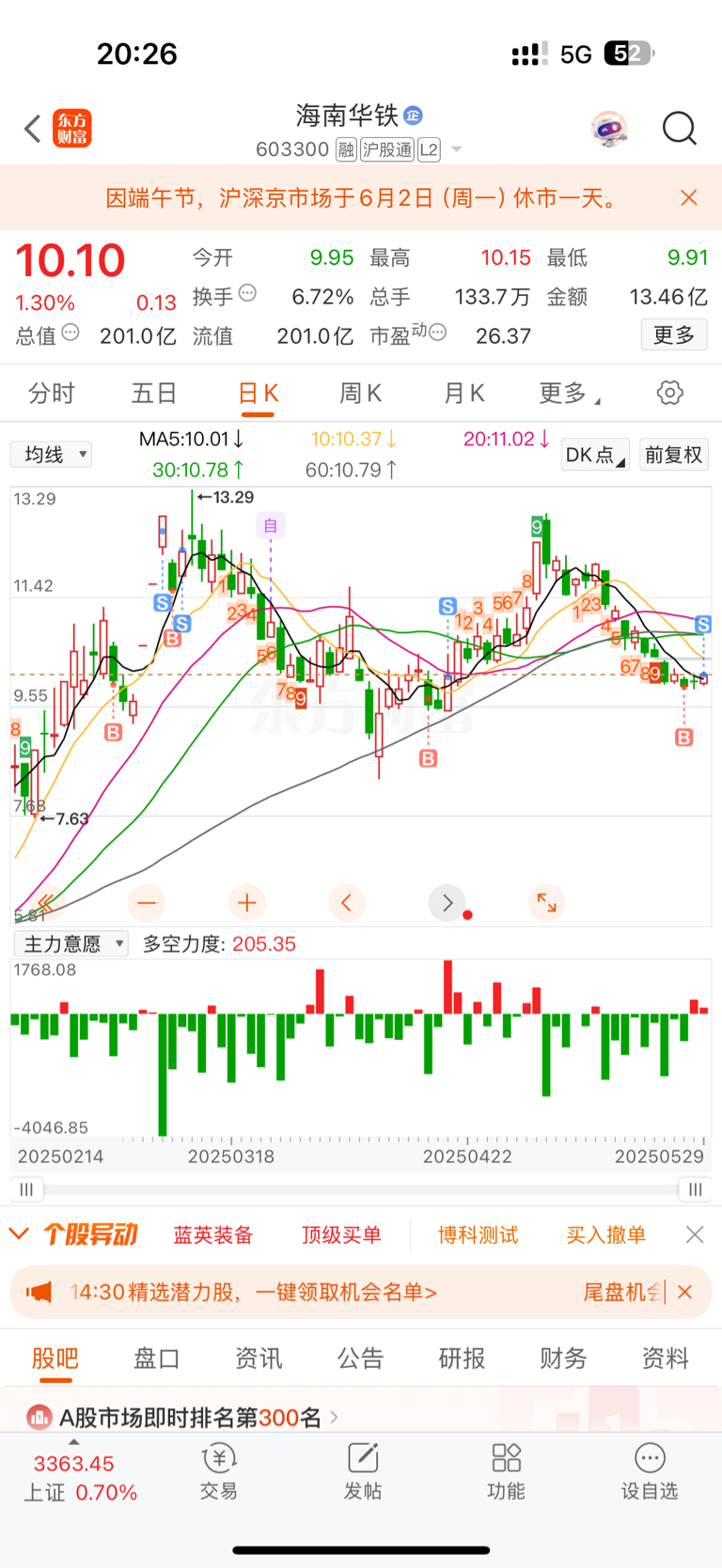
Task: Expand chart to fullscreen icon
Action: coord(547,903)
